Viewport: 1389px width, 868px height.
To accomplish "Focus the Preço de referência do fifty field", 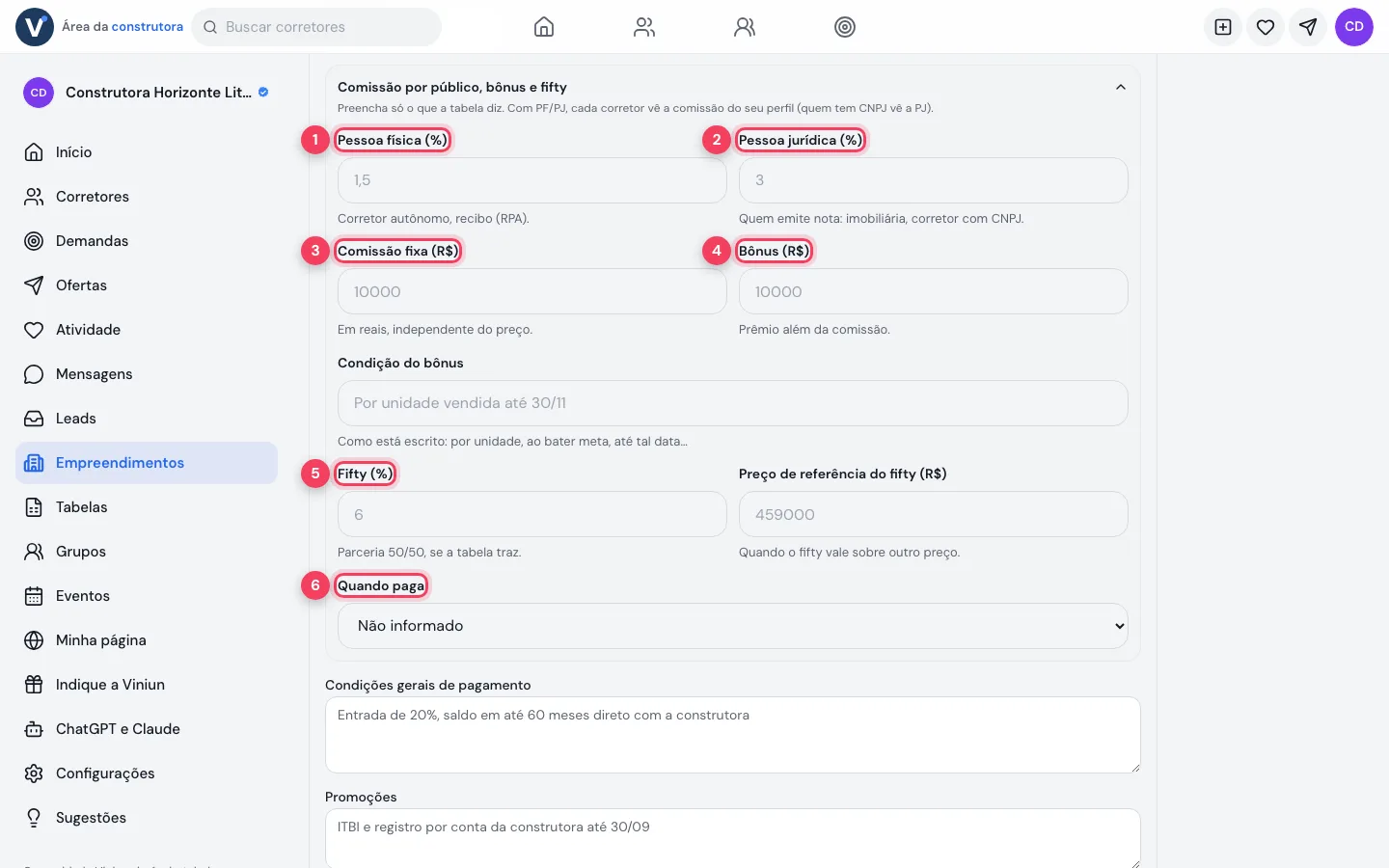I will pyautogui.click(x=934, y=514).
